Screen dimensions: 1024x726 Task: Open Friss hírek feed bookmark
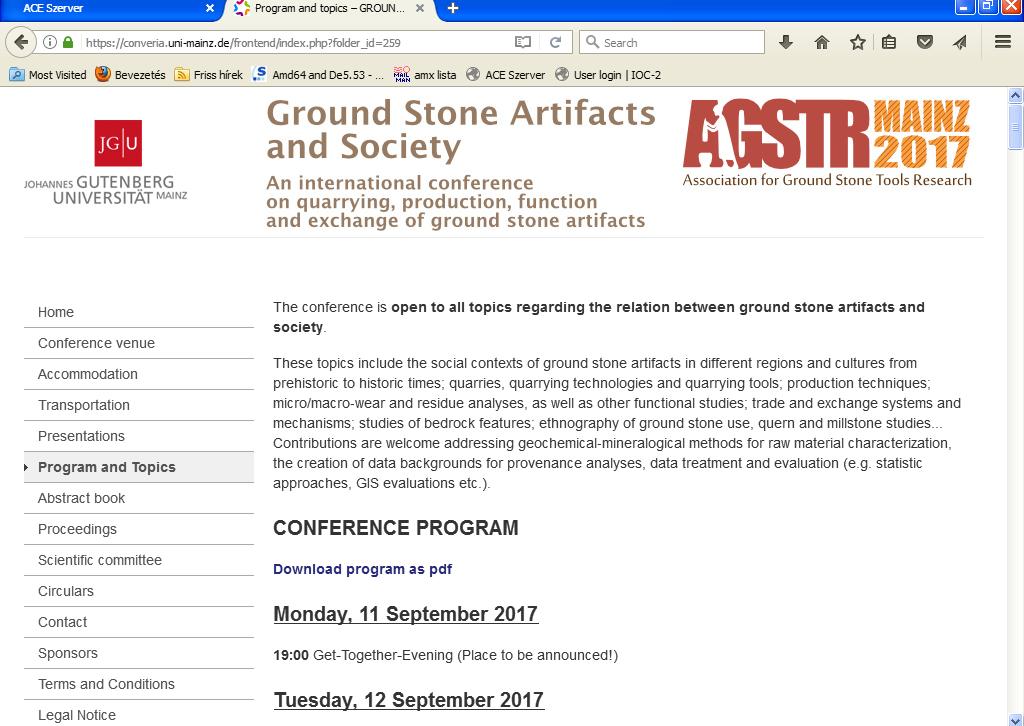coord(208,74)
